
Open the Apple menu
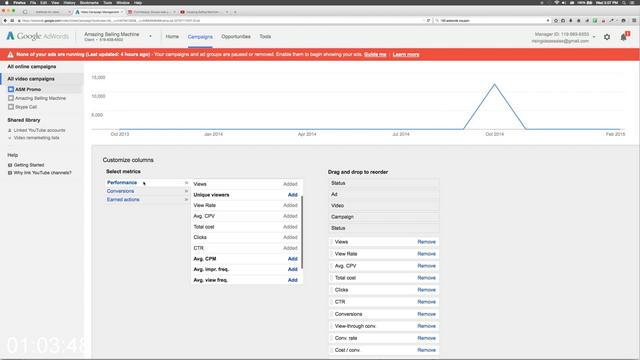(6, 2)
